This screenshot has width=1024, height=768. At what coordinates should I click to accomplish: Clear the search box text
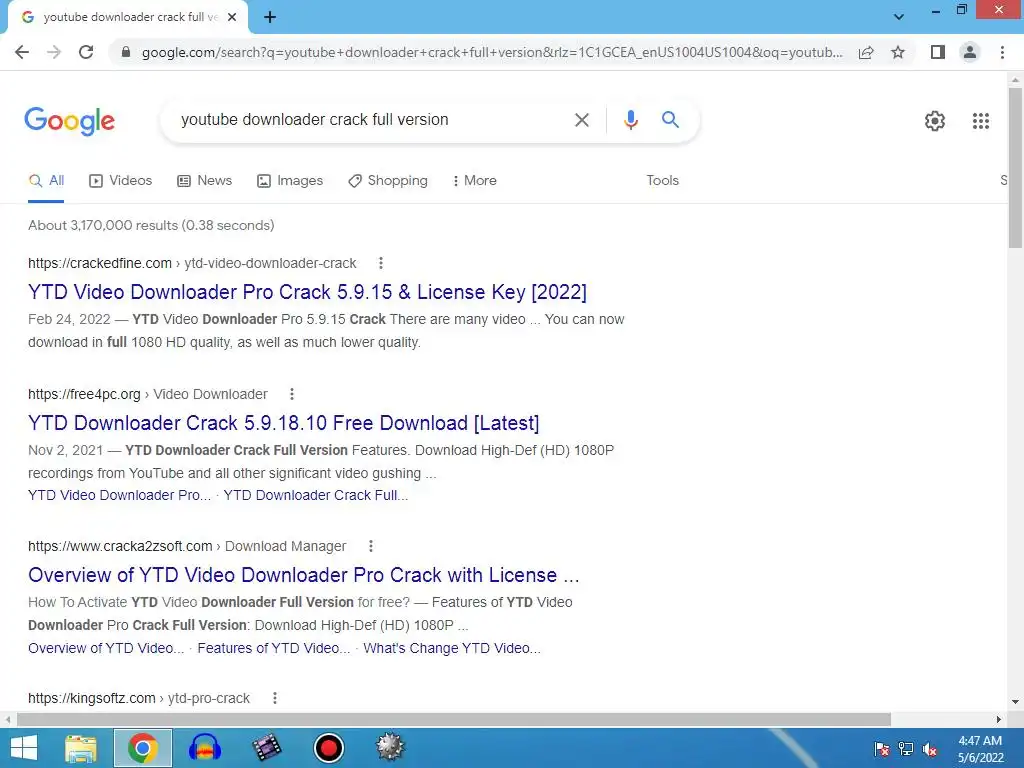pyautogui.click(x=581, y=120)
